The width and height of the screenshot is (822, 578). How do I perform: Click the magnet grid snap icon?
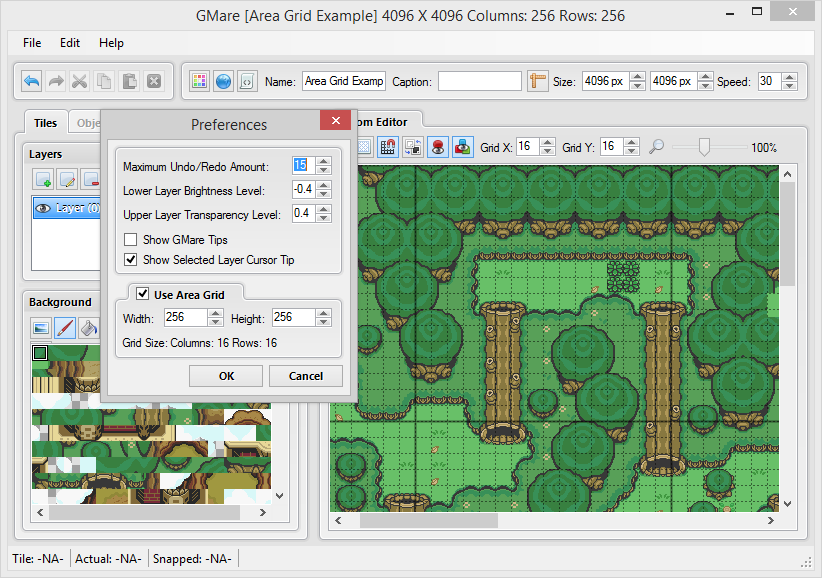388,147
